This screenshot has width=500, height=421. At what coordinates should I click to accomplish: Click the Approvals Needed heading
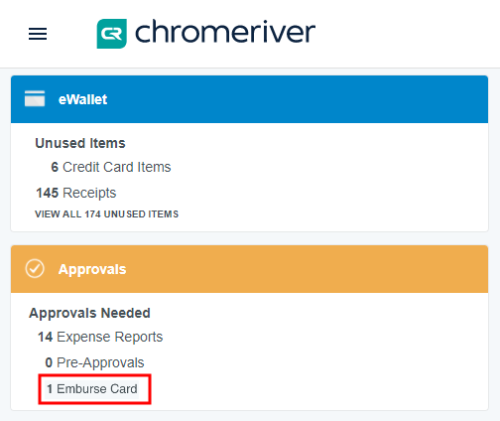(90, 313)
